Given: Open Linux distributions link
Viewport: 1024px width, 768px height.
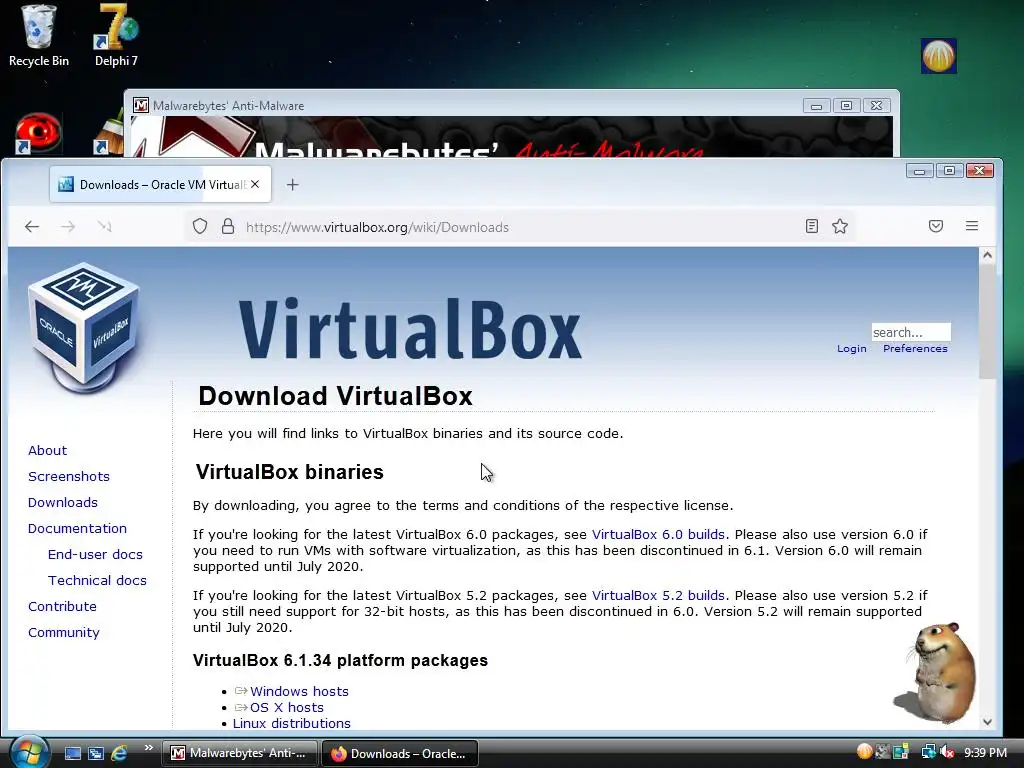Looking at the screenshot, I should point(291,724).
